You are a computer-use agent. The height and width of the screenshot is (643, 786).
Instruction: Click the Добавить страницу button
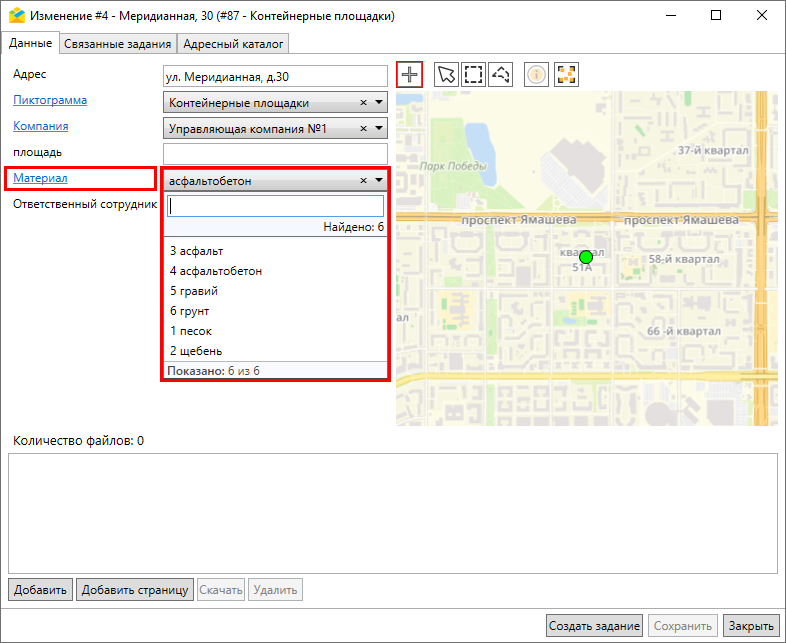[135, 590]
